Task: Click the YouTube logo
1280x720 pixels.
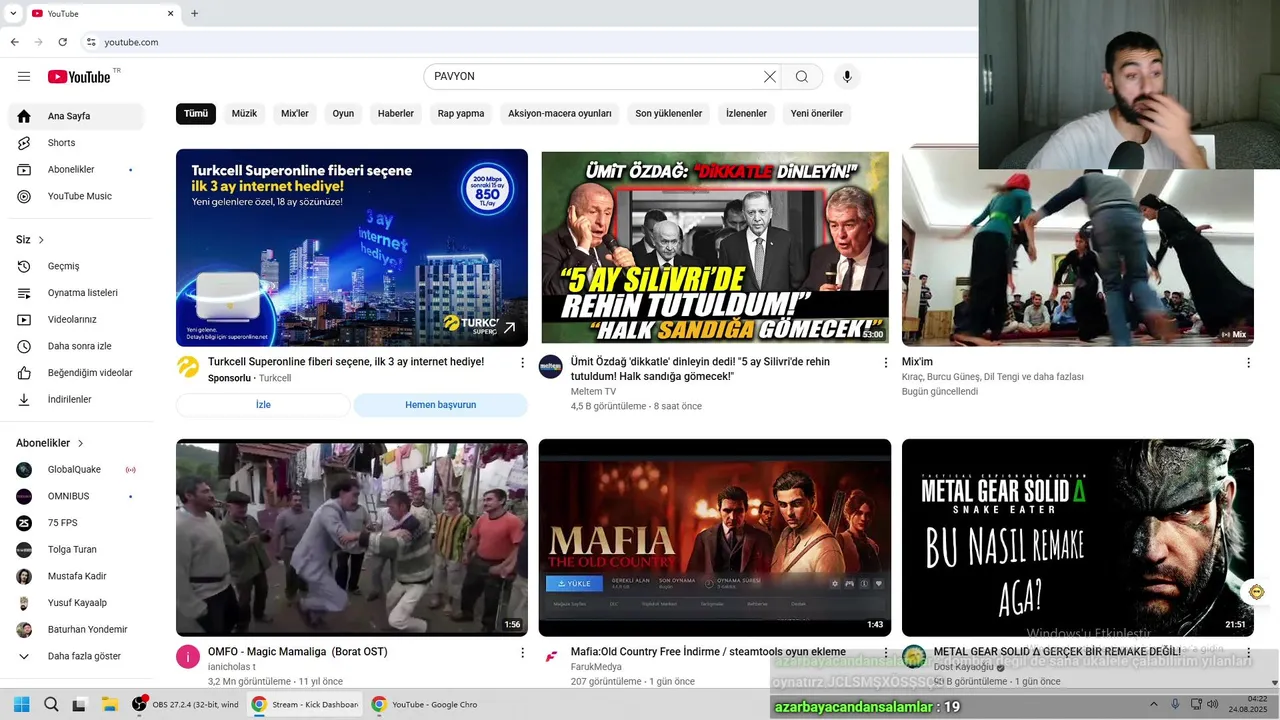Action: (79, 77)
